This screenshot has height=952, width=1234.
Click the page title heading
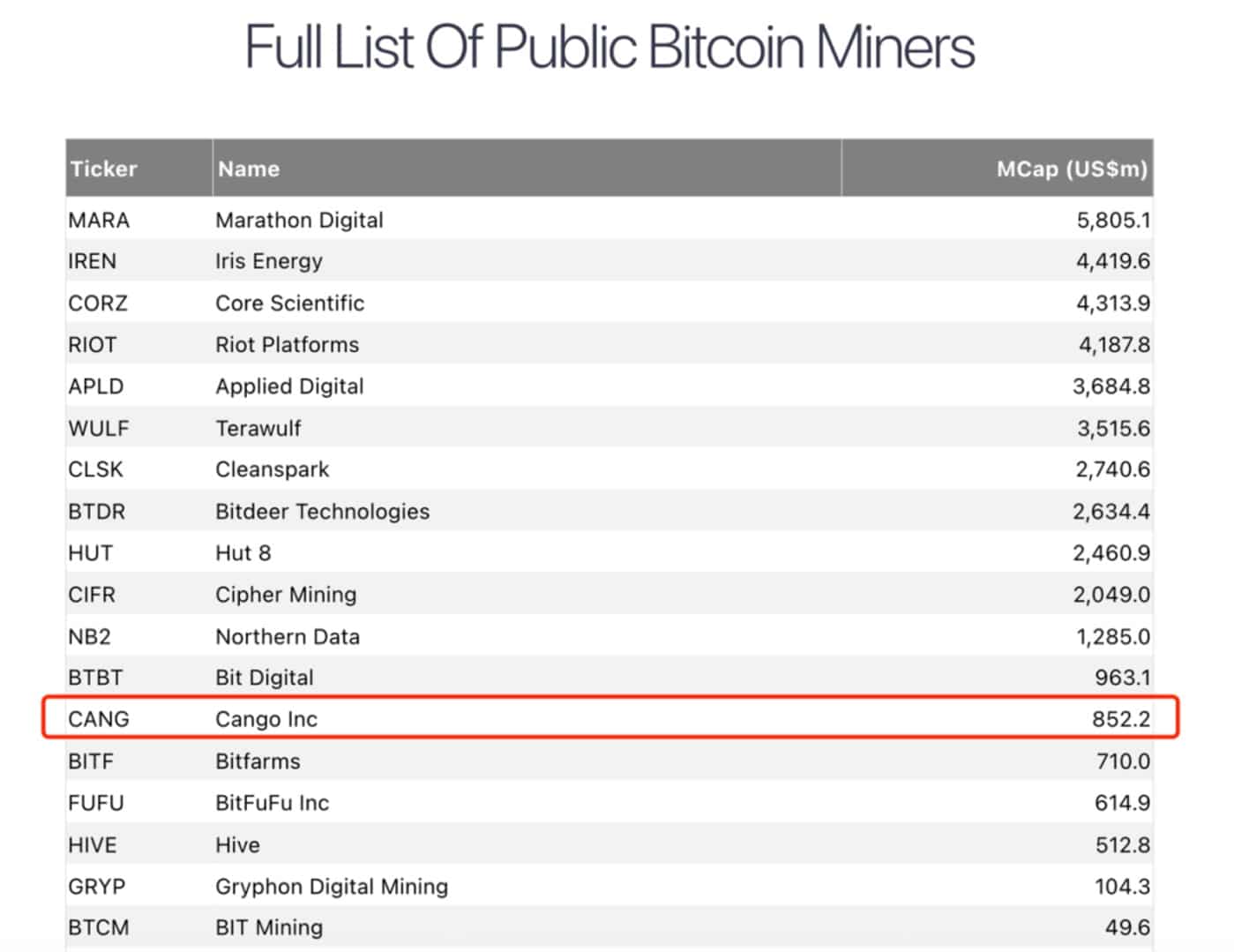pos(610,47)
